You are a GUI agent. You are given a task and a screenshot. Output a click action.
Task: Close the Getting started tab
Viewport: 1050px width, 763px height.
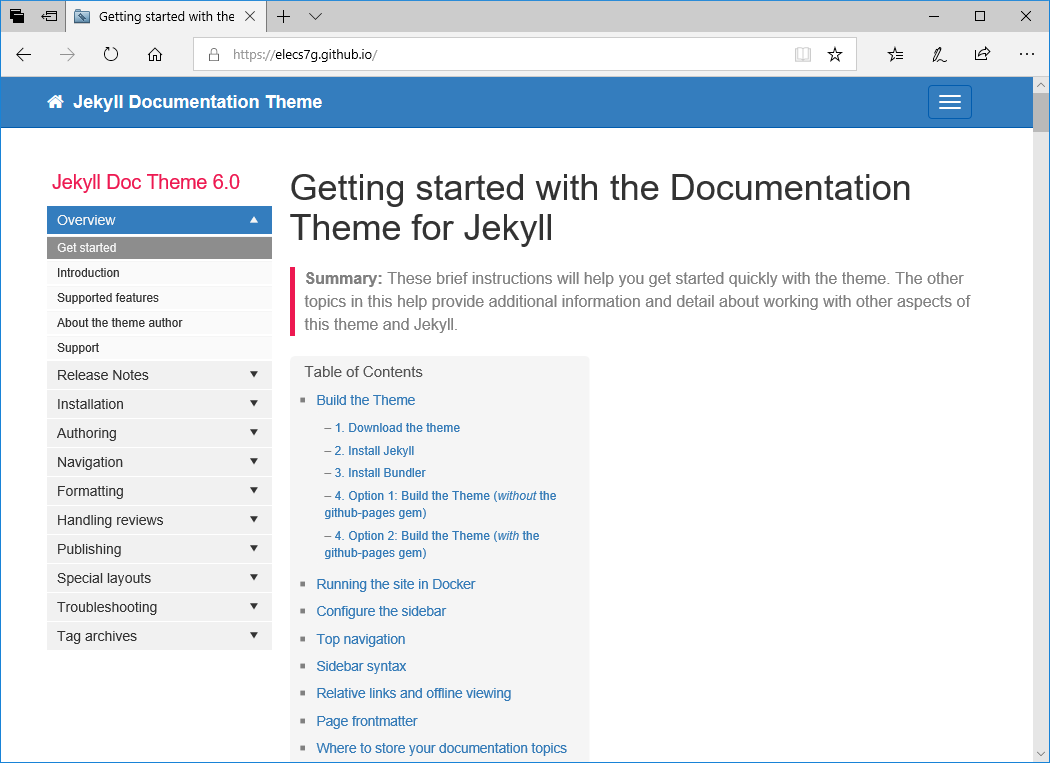[250, 16]
